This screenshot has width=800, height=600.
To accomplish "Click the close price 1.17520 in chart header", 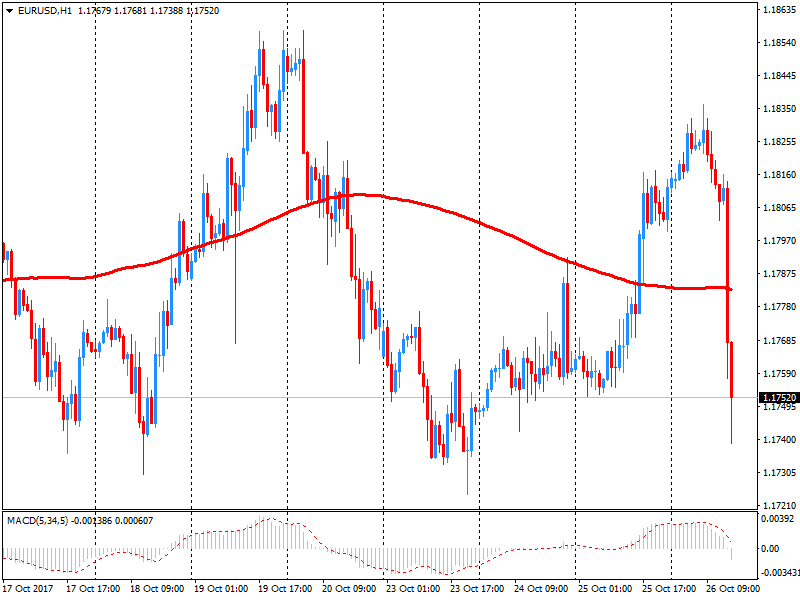I will (203, 11).
